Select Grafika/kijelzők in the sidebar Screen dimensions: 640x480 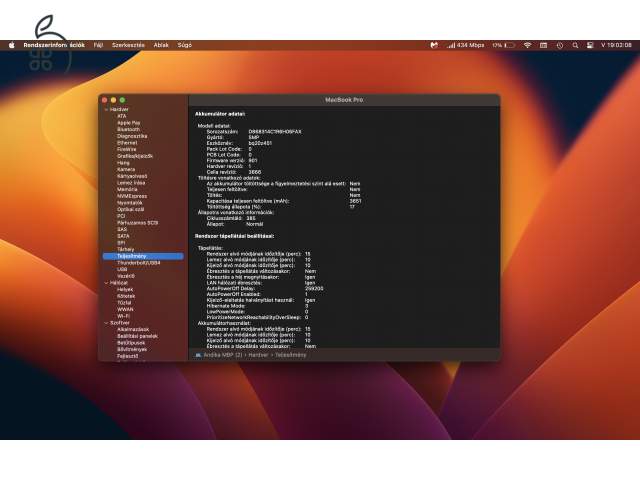click(135, 156)
